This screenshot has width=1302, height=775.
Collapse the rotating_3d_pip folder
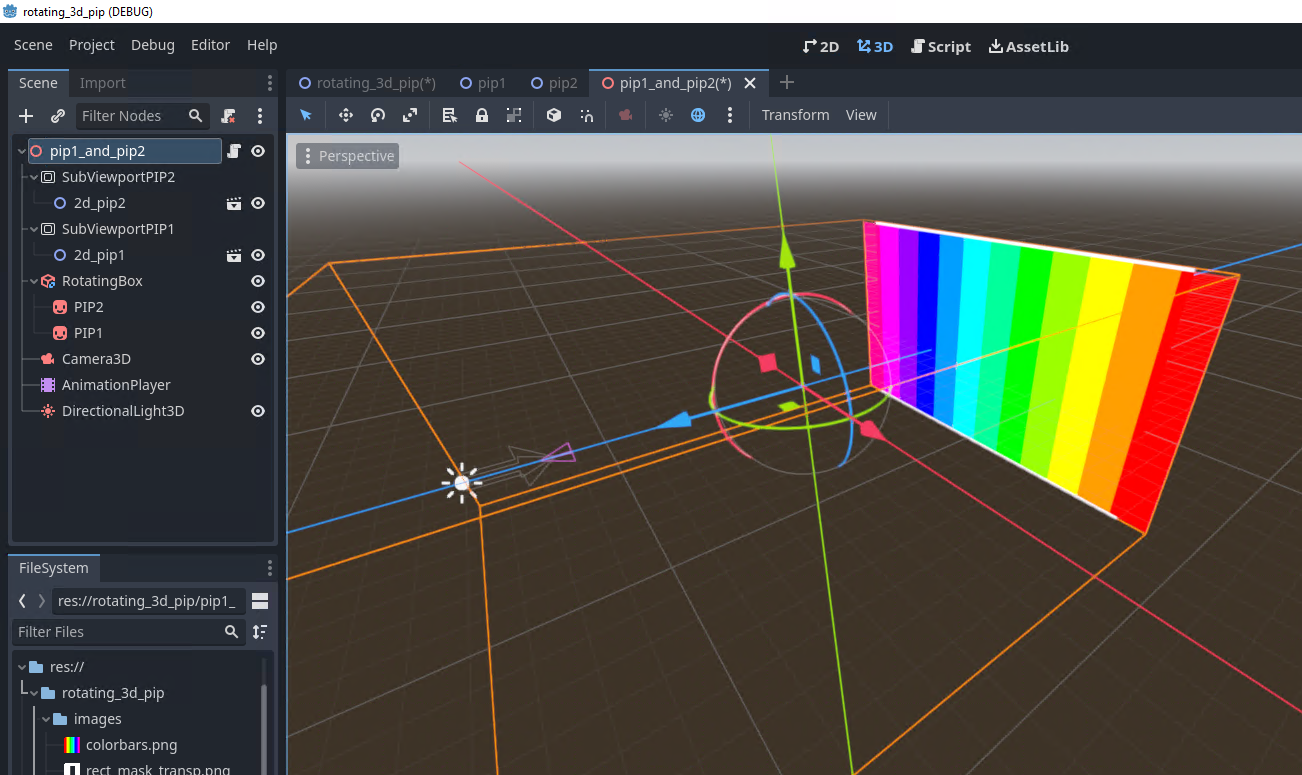[34, 693]
